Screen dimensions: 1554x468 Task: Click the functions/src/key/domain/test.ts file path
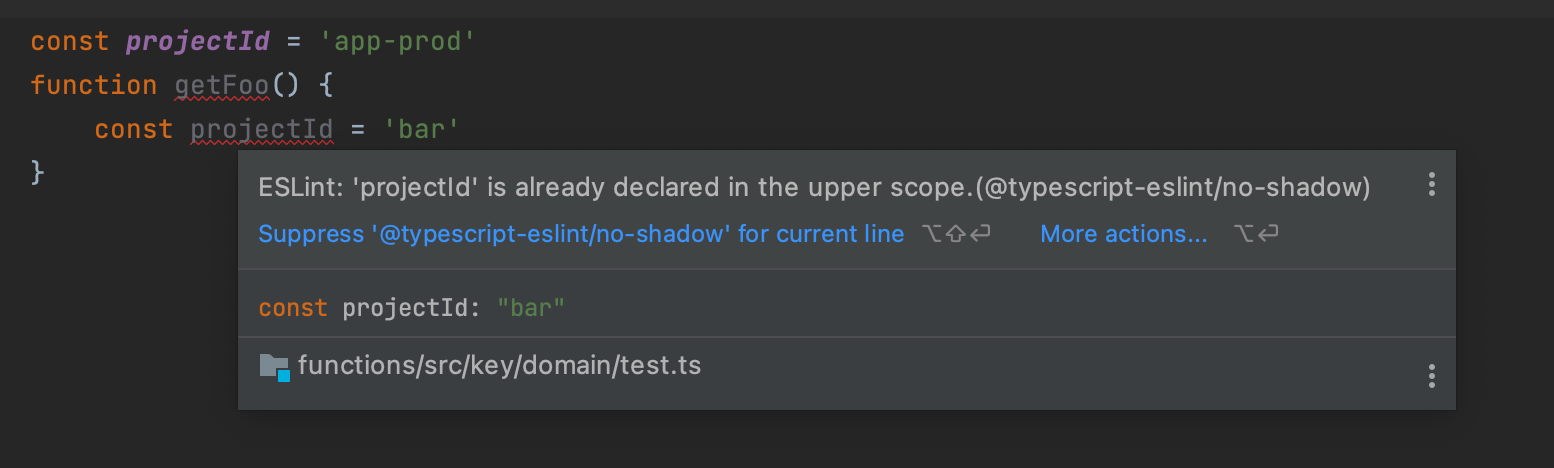pyautogui.click(x=499, y=366)
